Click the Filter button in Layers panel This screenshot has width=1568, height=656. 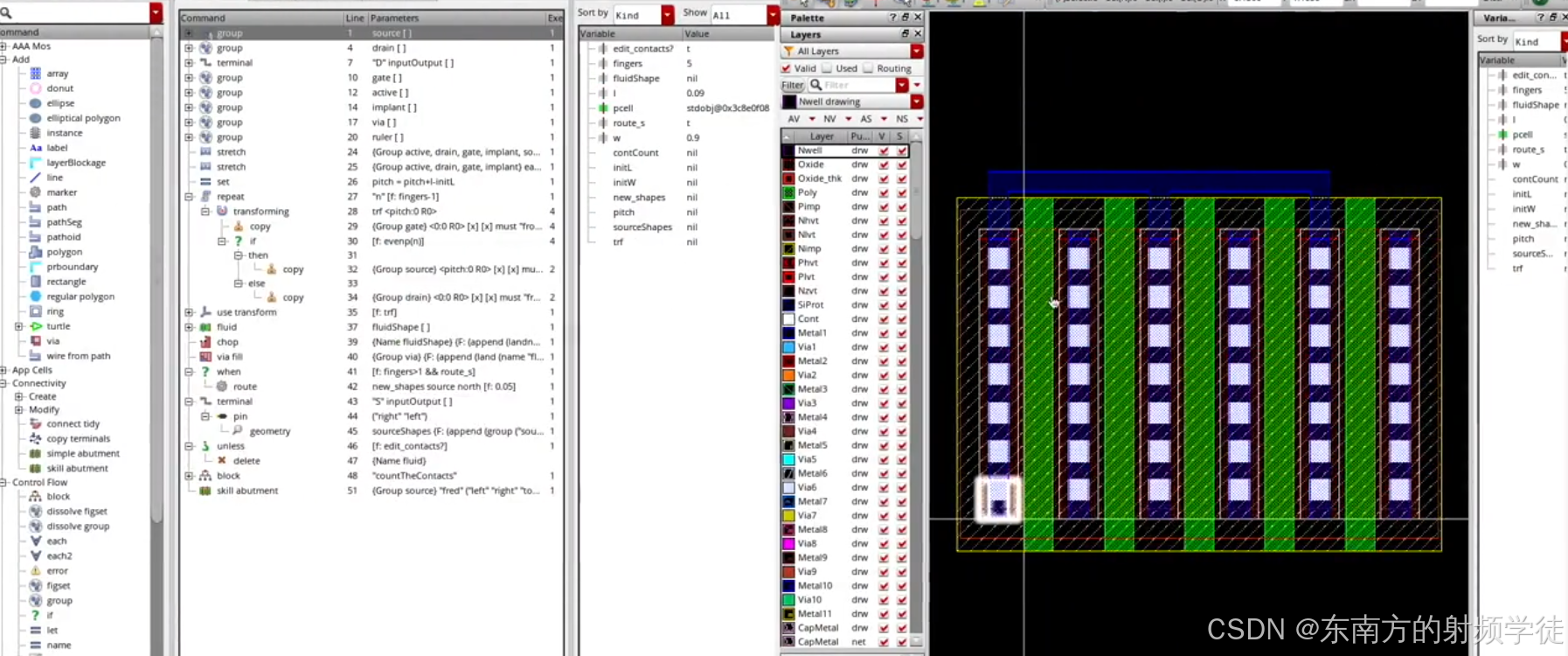pos(793,85)
